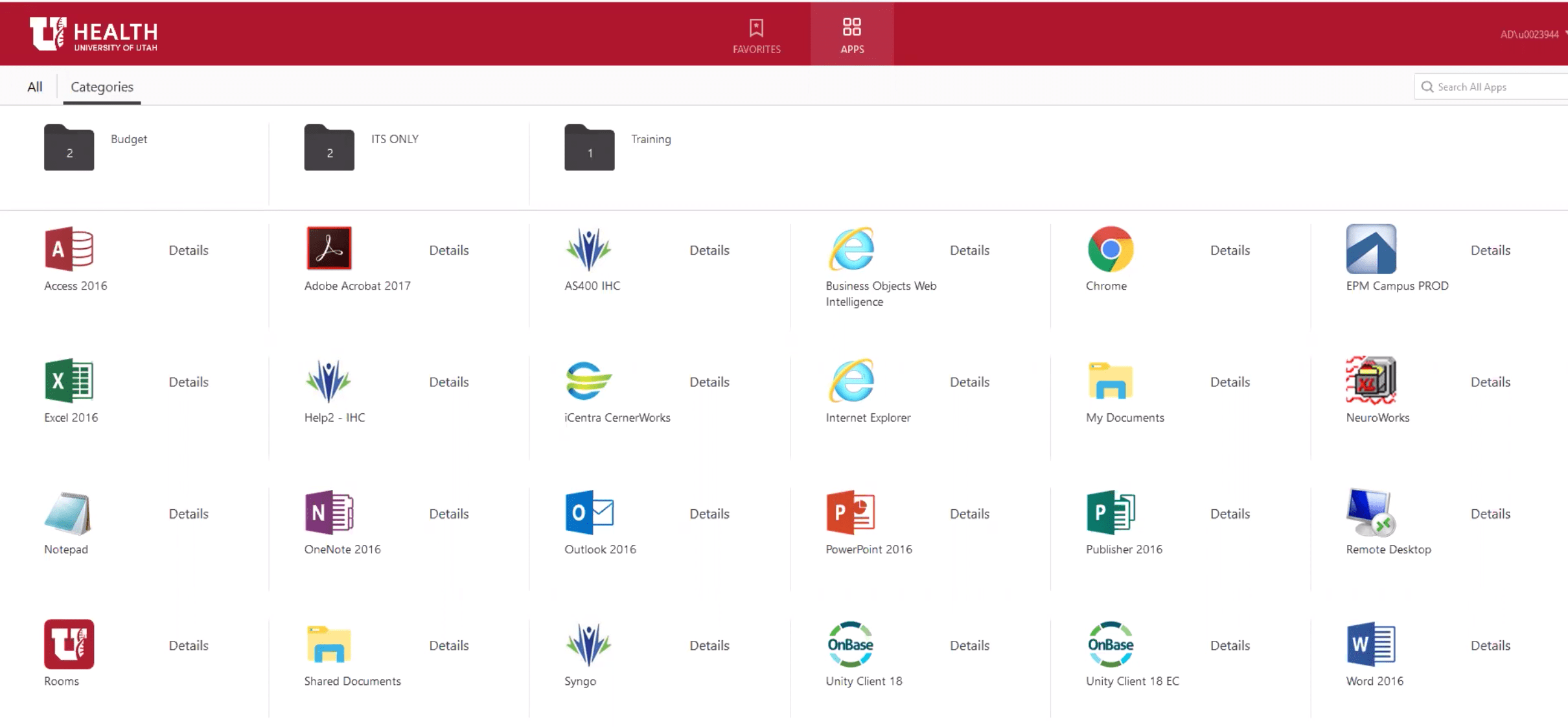Screen dimensions: 1568x727
Task: Show Details for Outlook 2016
Action: pos(709,514)
